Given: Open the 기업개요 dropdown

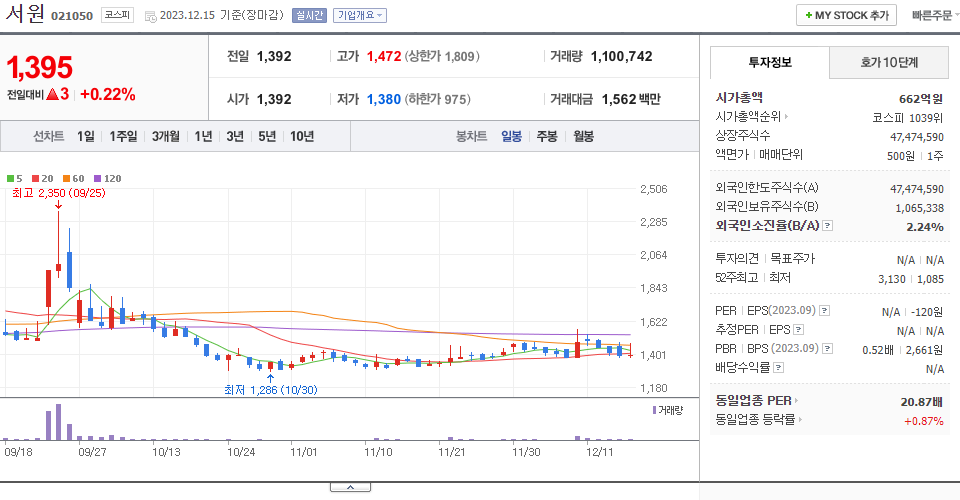Looking at the screenshot, I should 360,15.
